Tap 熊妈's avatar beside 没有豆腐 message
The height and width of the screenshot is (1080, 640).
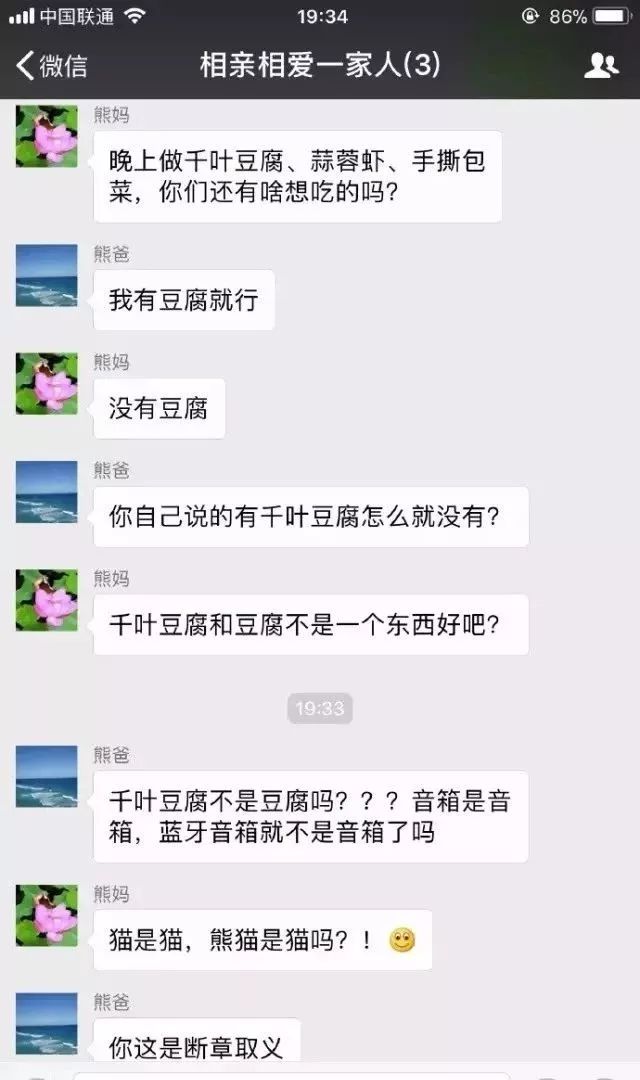tap(47, 384)
